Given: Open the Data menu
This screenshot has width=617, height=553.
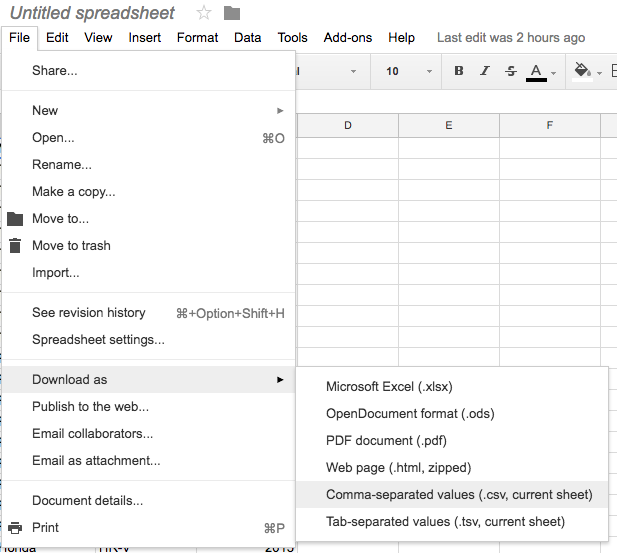Looking at the screenshot, I should [x=248, y=38].
